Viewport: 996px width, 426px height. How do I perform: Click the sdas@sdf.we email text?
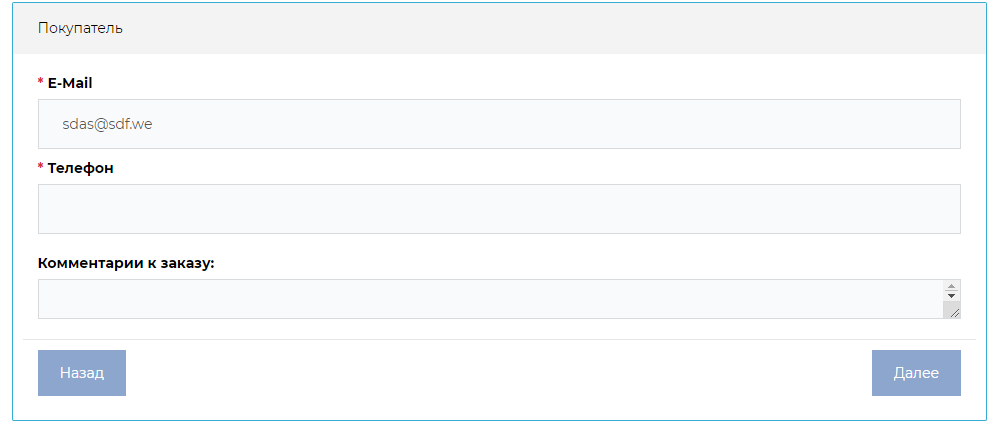tap(107, 124)
